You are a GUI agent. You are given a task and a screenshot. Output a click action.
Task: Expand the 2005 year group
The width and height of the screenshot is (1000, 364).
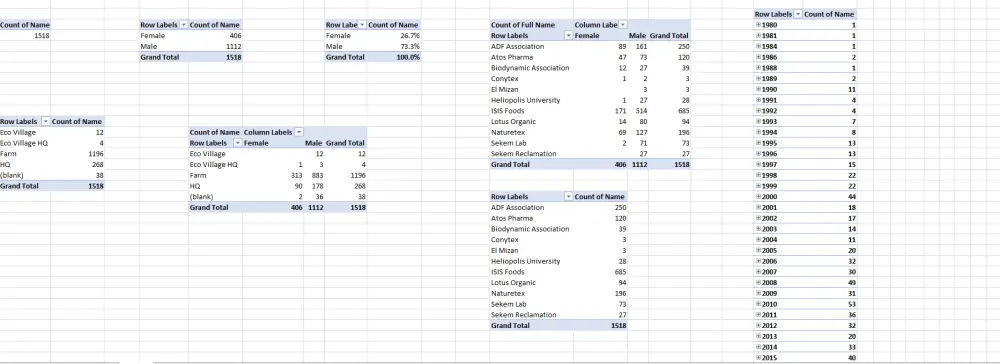click(x=759, y=250)
